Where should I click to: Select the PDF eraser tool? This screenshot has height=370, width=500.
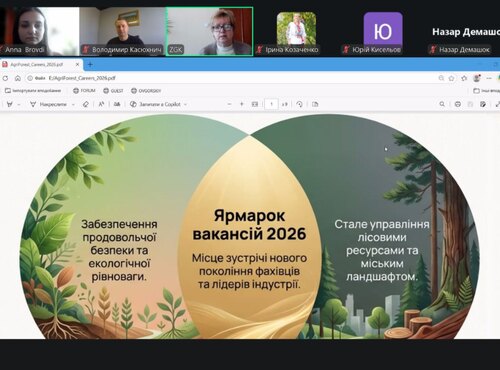coord(86,104)
